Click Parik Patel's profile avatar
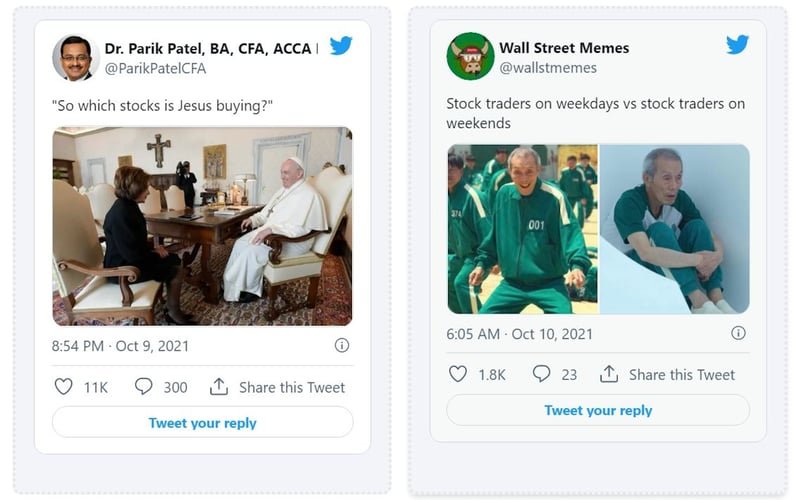This screenshot has height=500, width=800. [74, 58]
